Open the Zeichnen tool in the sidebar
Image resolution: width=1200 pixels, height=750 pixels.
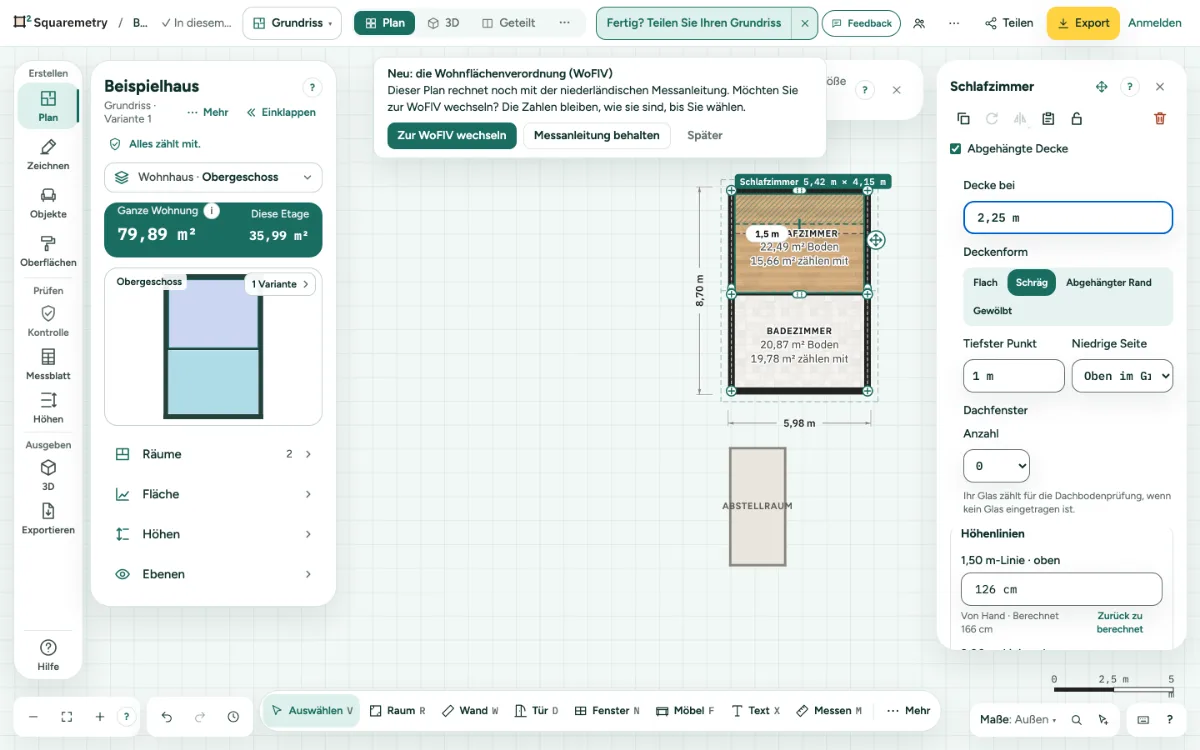[48, 154]
